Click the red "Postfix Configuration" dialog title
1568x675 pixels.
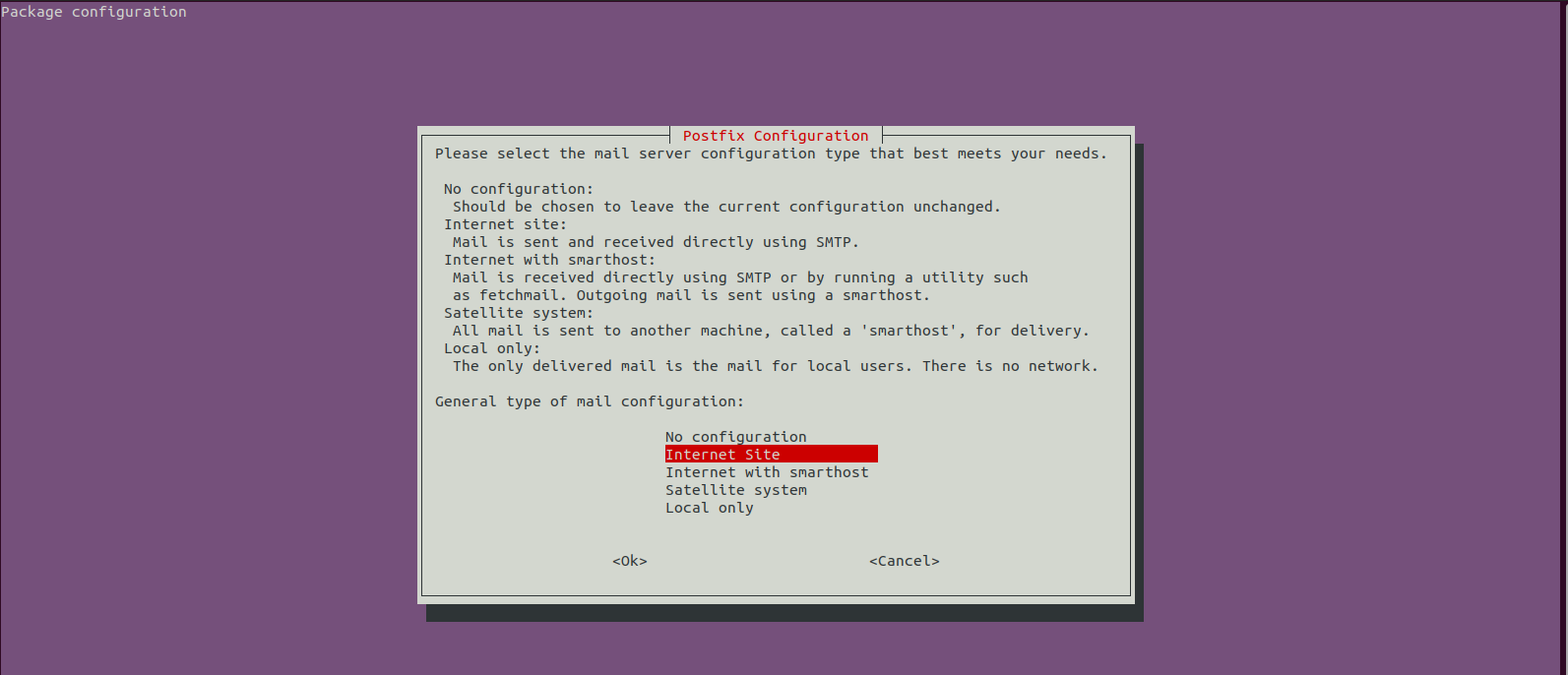[x=776, y=136]
